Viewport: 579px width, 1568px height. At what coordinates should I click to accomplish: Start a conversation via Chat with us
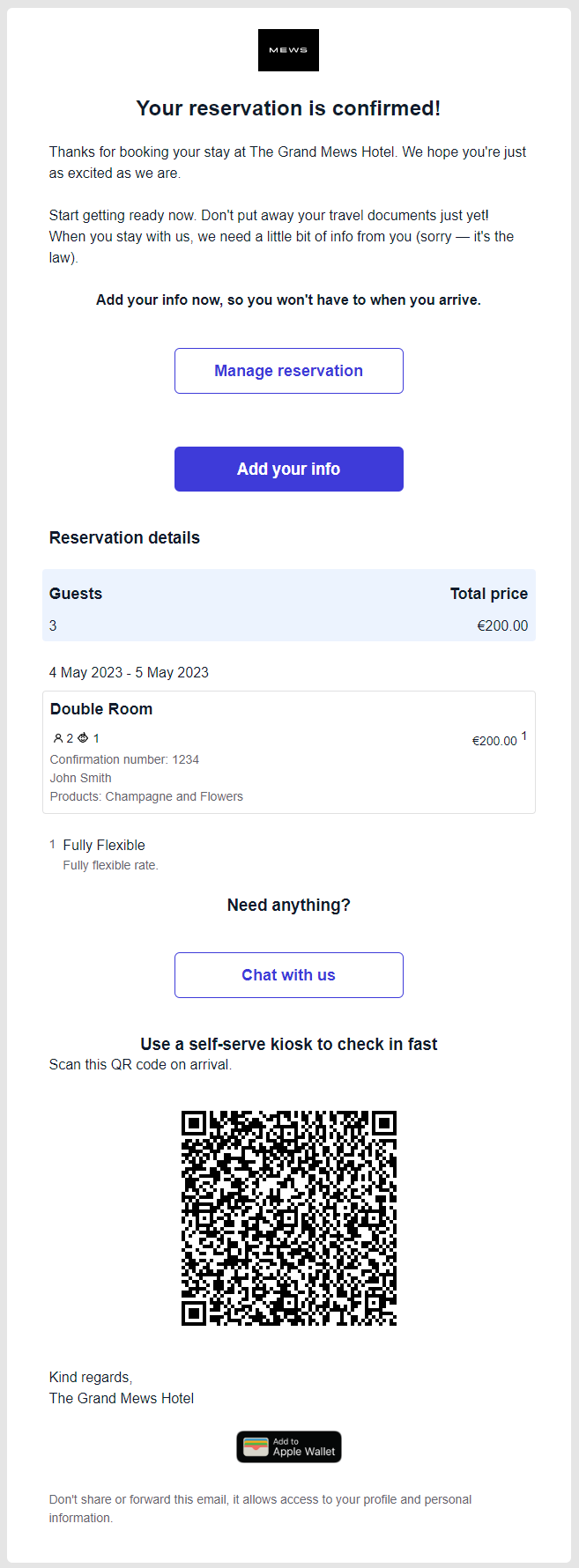tap(288, 975)
